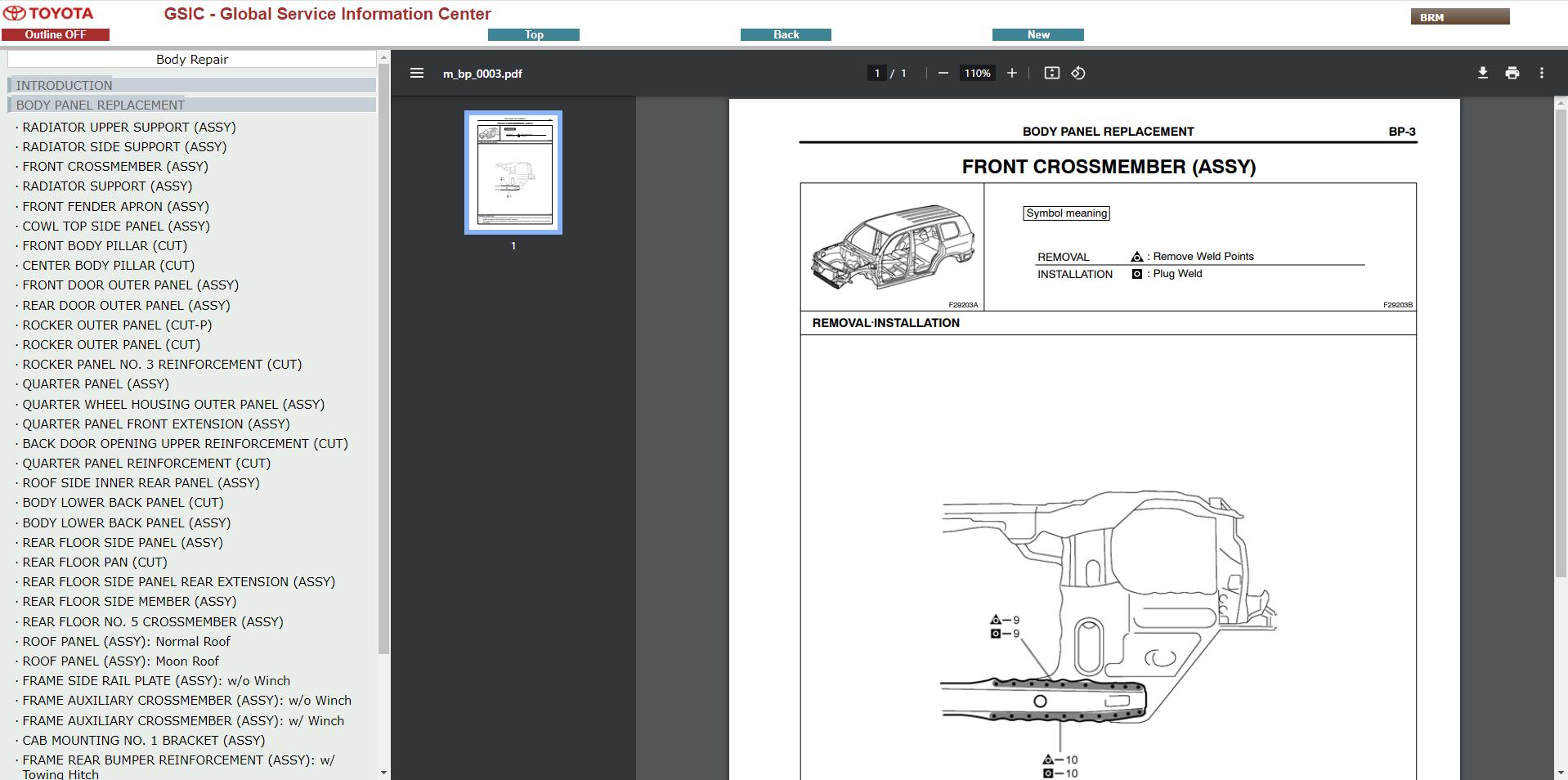Screen dimensions: 1568x780
Task: Download the m_bp_0003.pdf file
Action: [1482, 73]
